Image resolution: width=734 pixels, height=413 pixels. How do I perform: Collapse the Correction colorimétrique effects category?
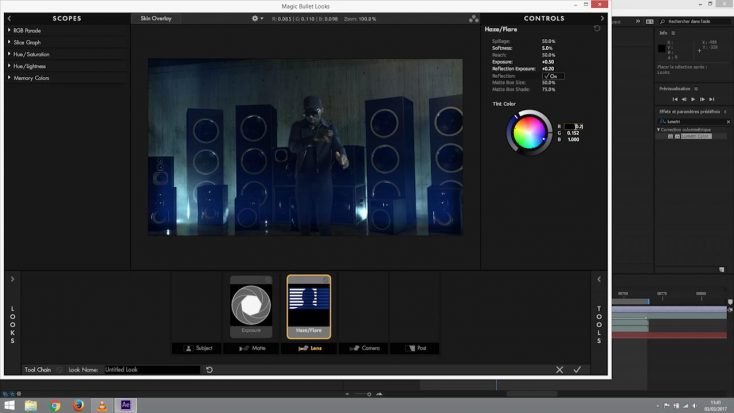(x=658, y=130)
